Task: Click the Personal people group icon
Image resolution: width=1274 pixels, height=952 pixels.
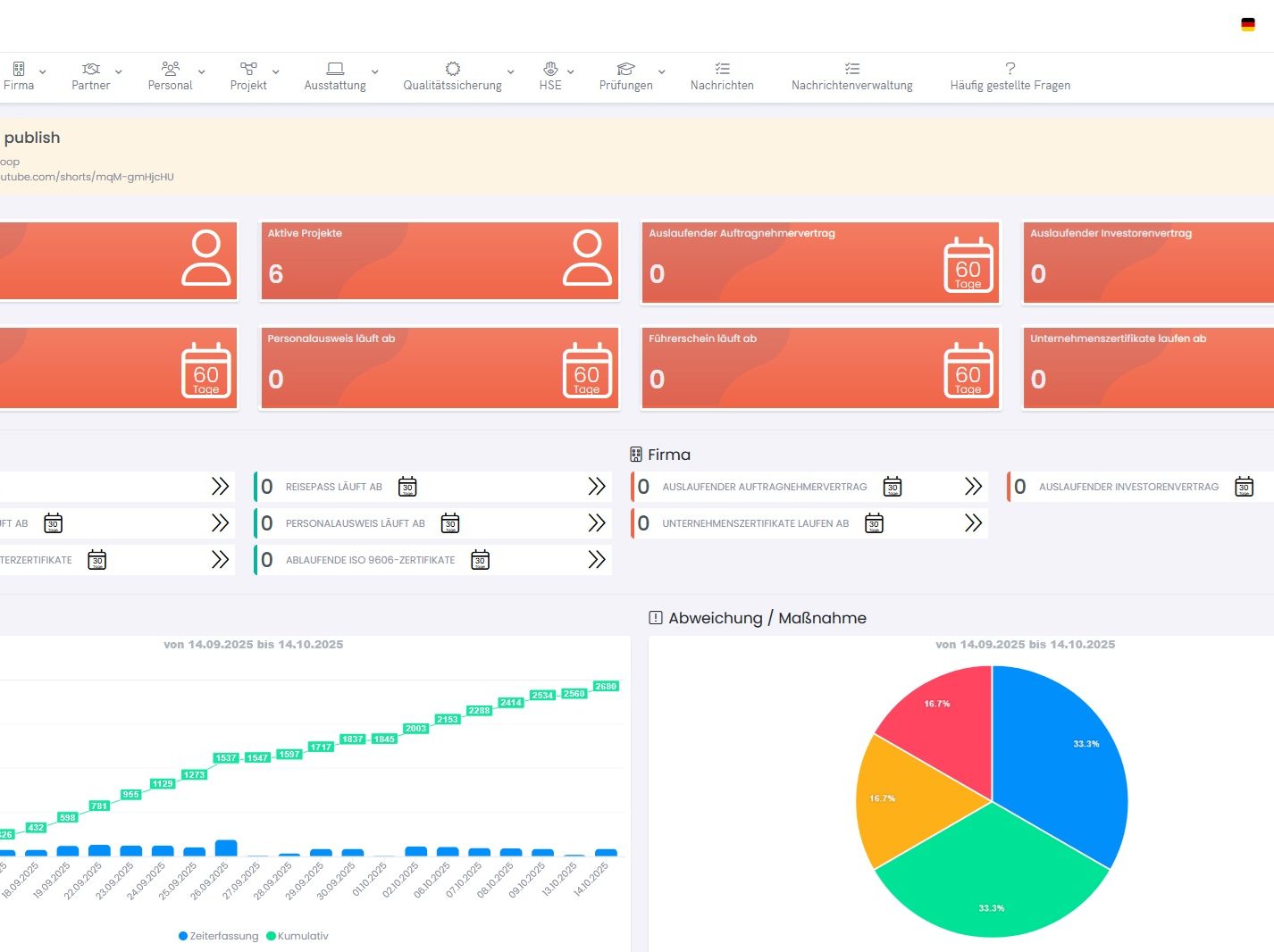Action: (170, 68)
